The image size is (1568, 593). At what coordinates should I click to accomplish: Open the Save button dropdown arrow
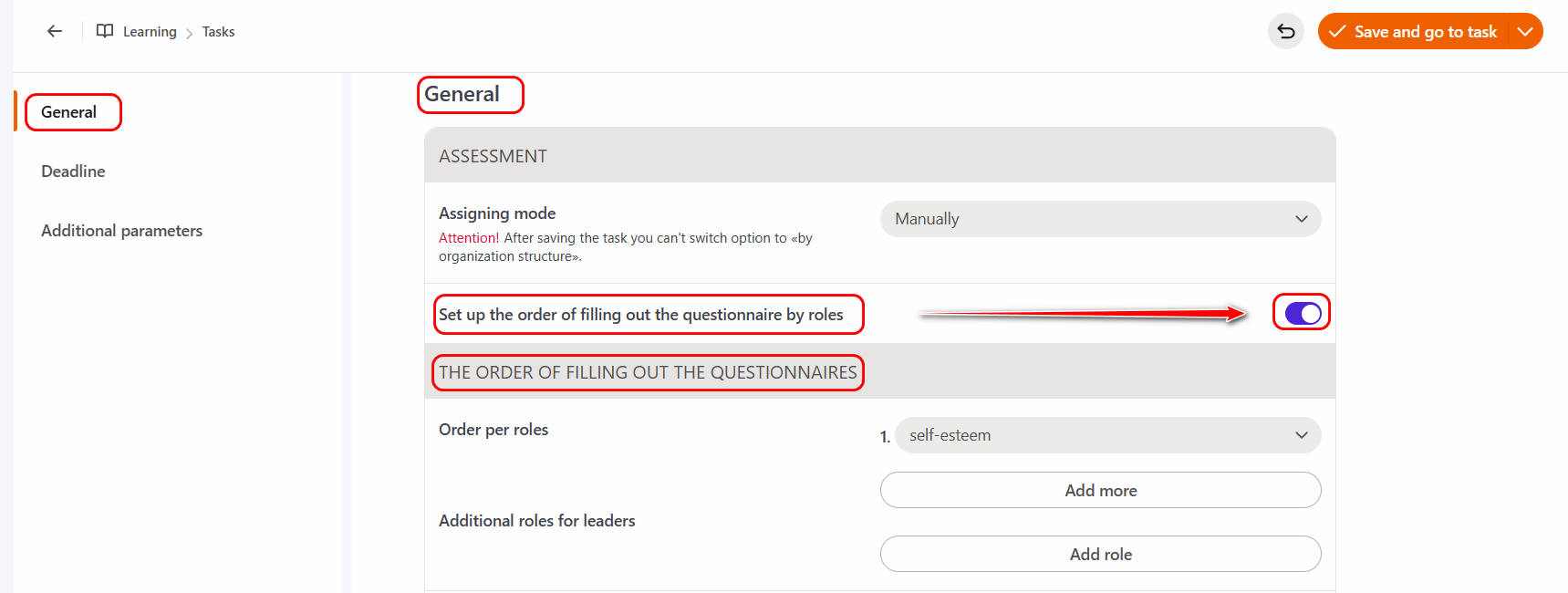(x=1524, y=32)
